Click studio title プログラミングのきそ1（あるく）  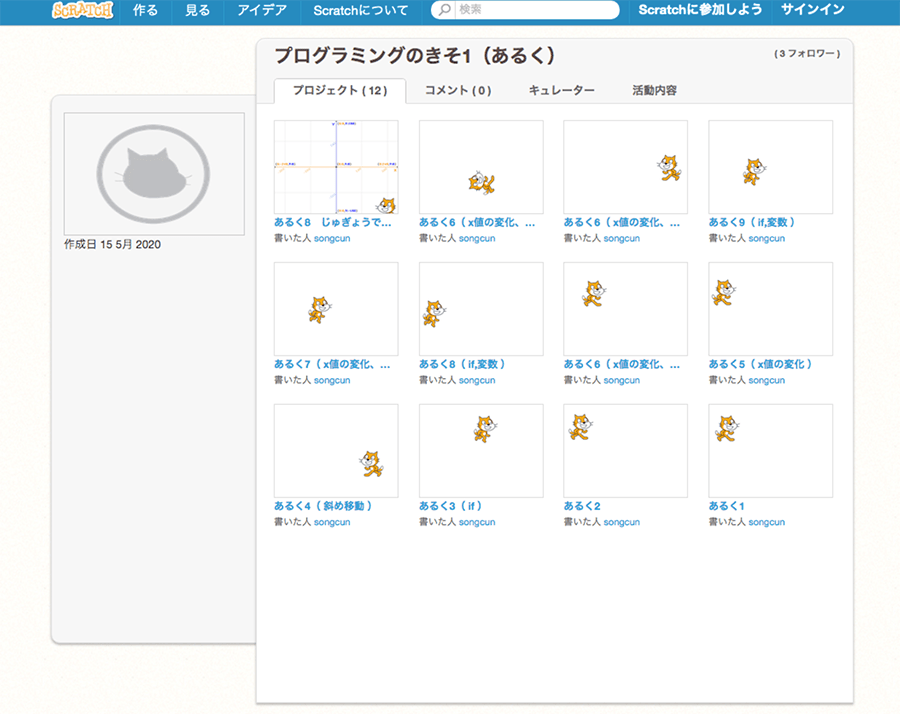tap(415, 56)
